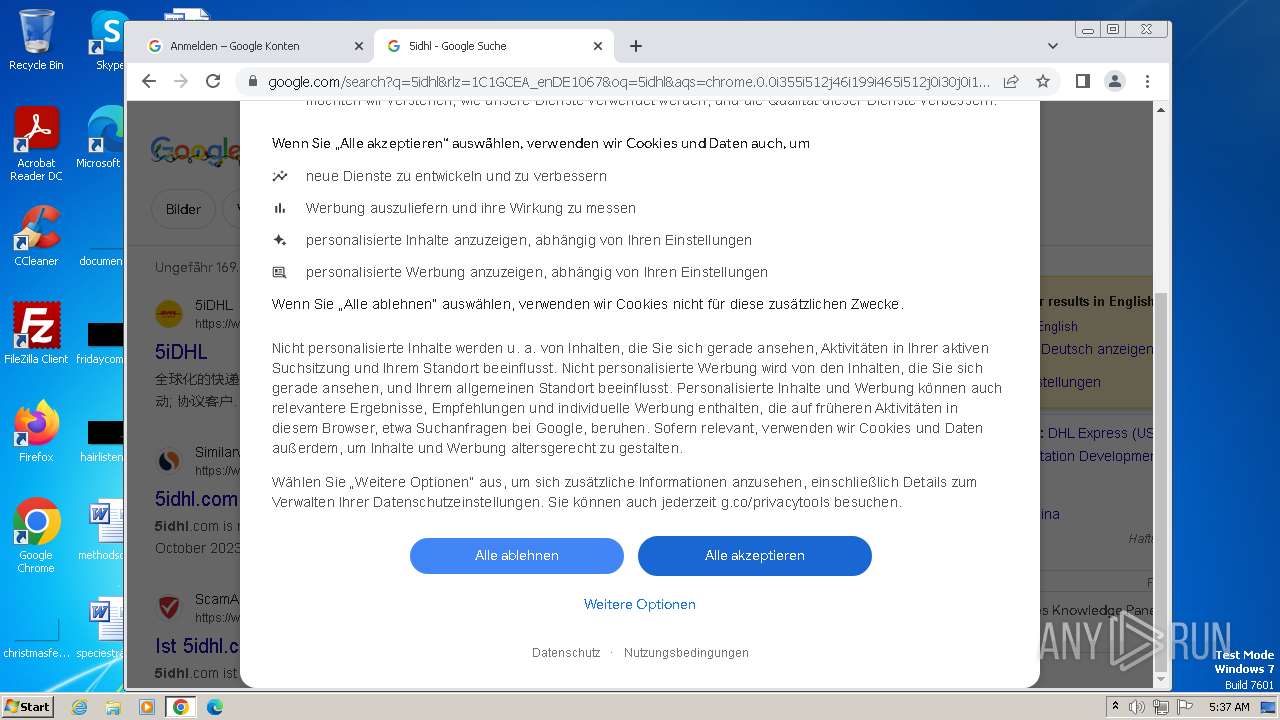
Task: Go forward in browser history
Action: 181,81
